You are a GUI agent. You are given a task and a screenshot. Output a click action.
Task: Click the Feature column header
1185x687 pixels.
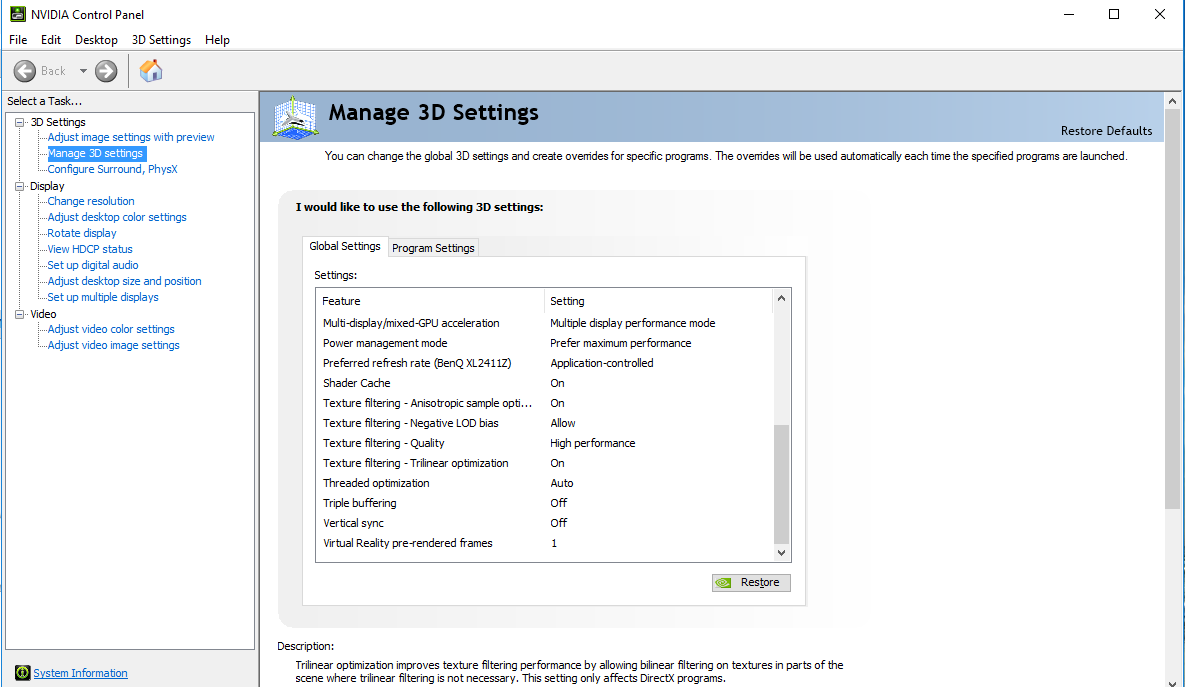pyautogui.click(x=430, y=301)
